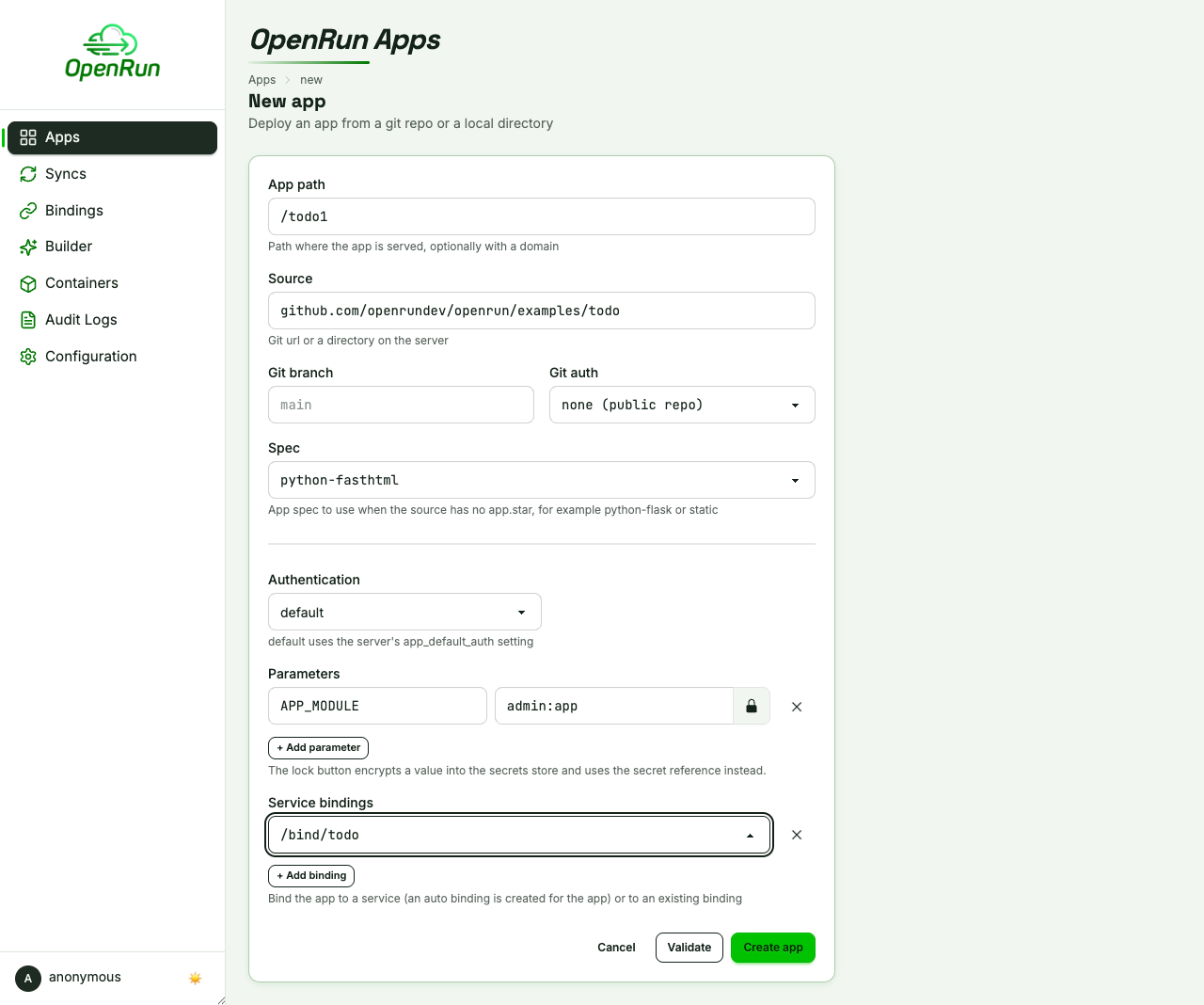Click the Apps breadcrumb link
The image size is (1204, 1005).
261,80
